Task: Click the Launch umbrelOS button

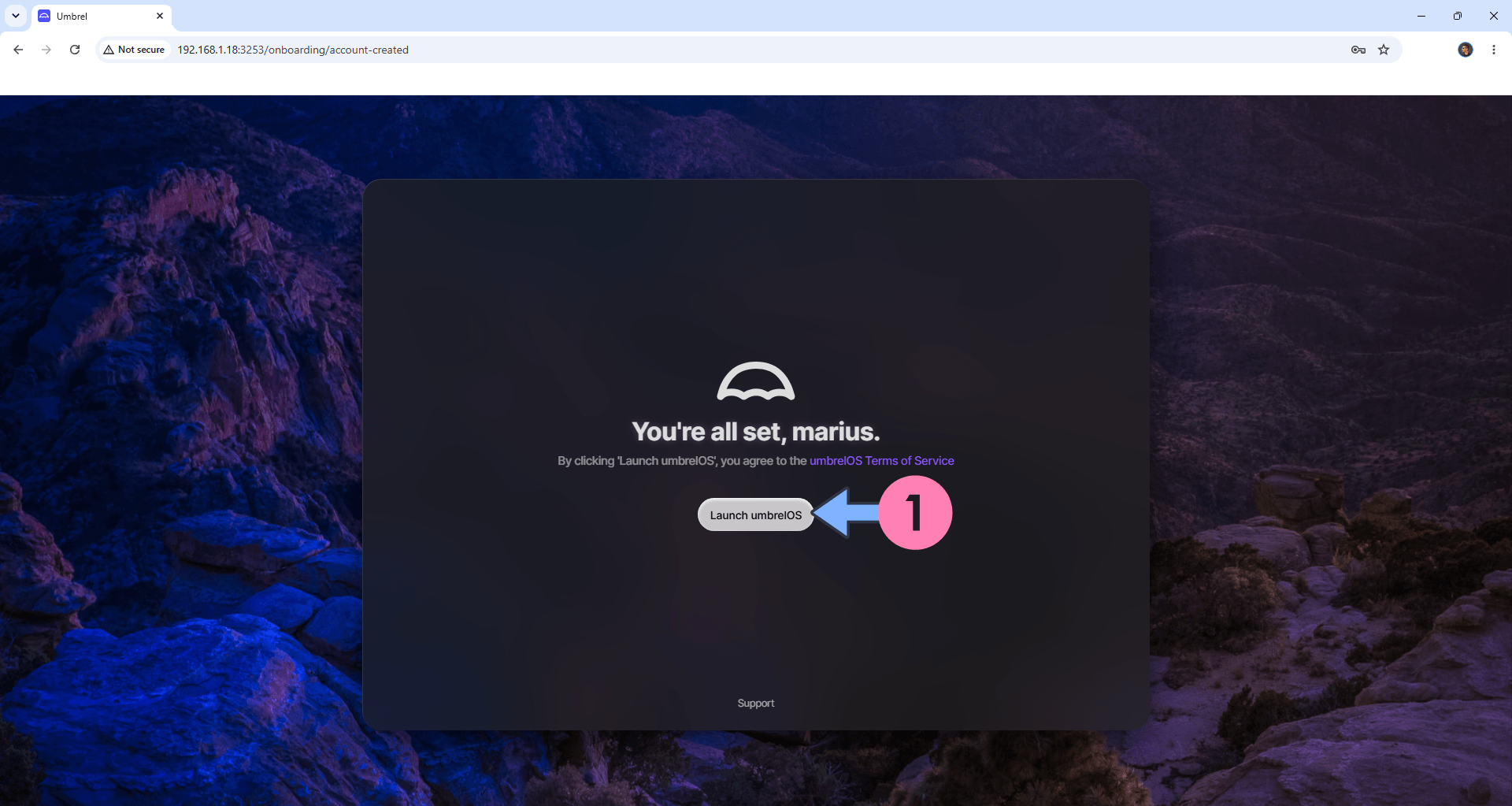Action: pos(755,514)
